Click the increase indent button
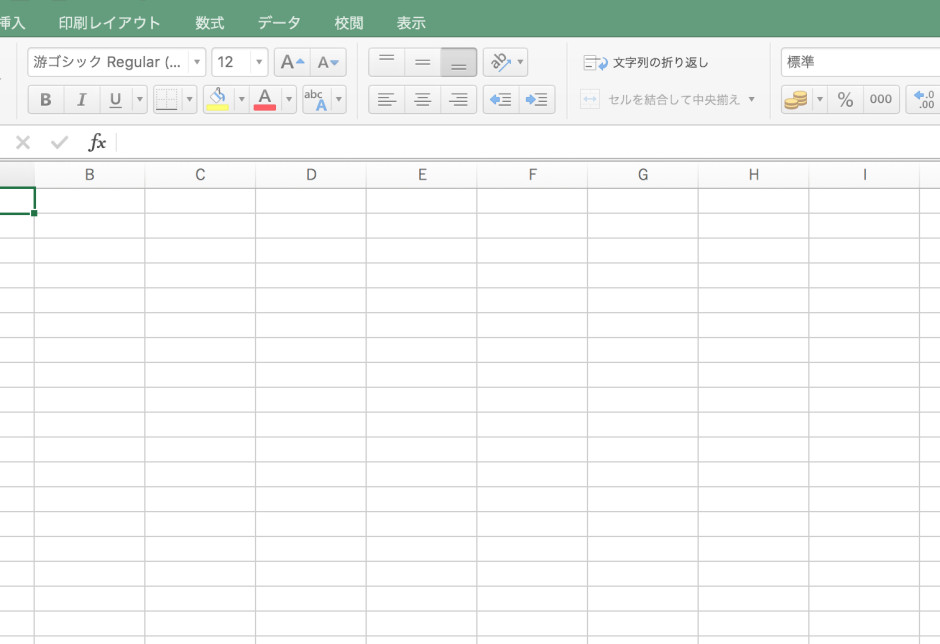The image size is (940, 644). click(x=537, y=99)
